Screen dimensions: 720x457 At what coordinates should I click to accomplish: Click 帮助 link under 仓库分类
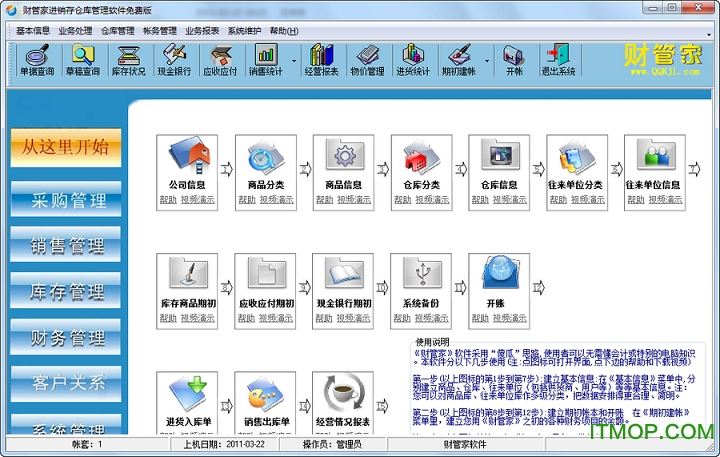click(x=403, y=200)
